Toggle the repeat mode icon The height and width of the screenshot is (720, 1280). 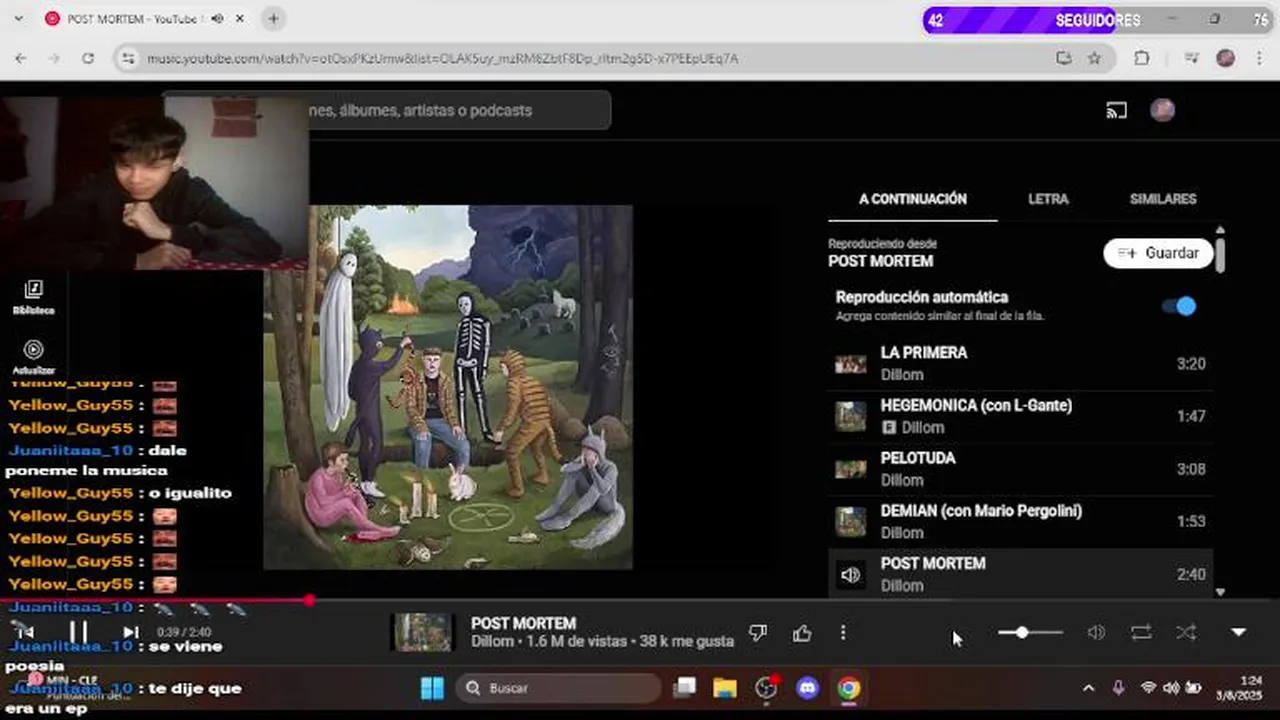(x=1141, y=633)
